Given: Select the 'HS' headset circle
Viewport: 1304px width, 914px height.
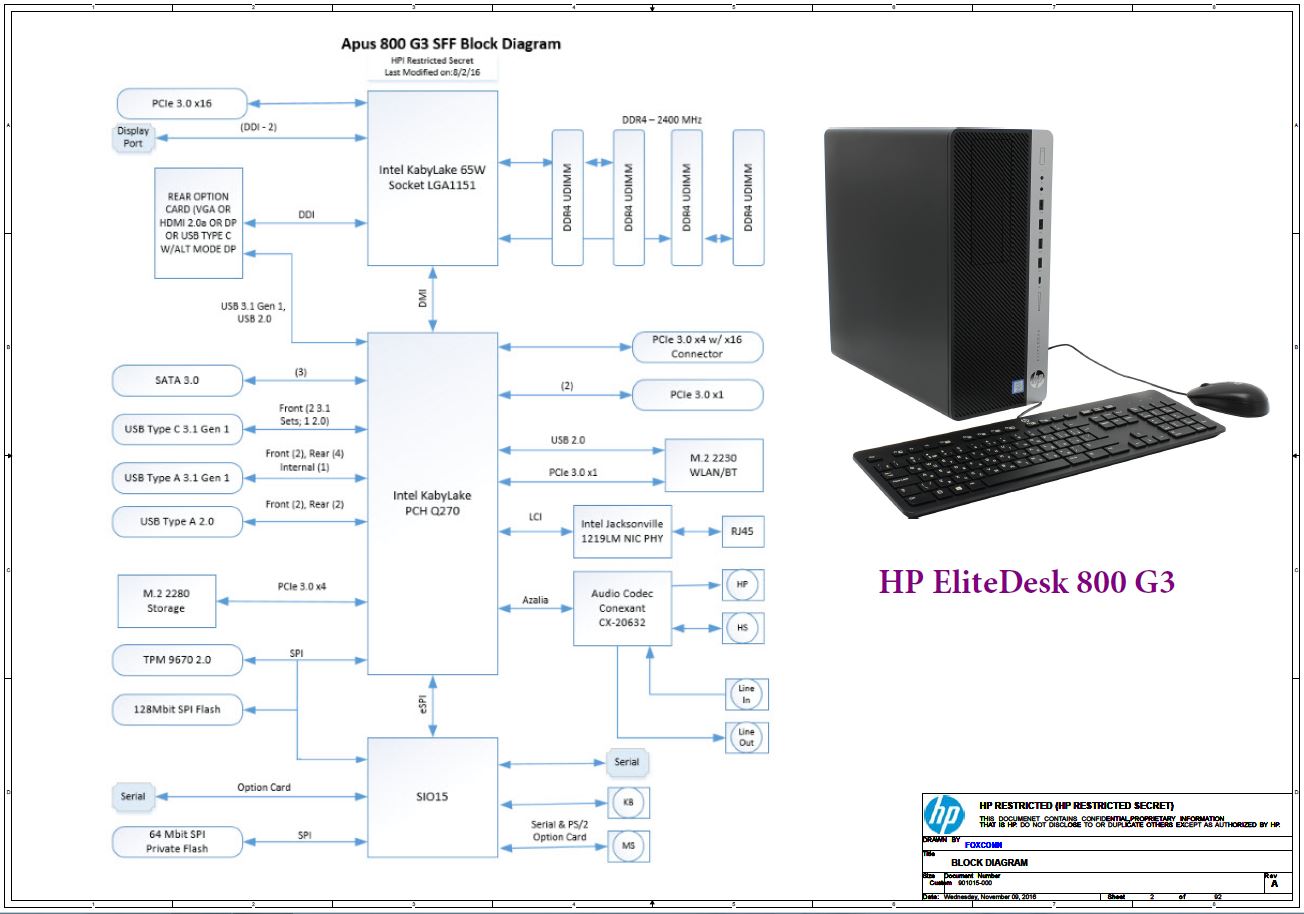Looking at the screenshot, I should click(x=743, y=628).
